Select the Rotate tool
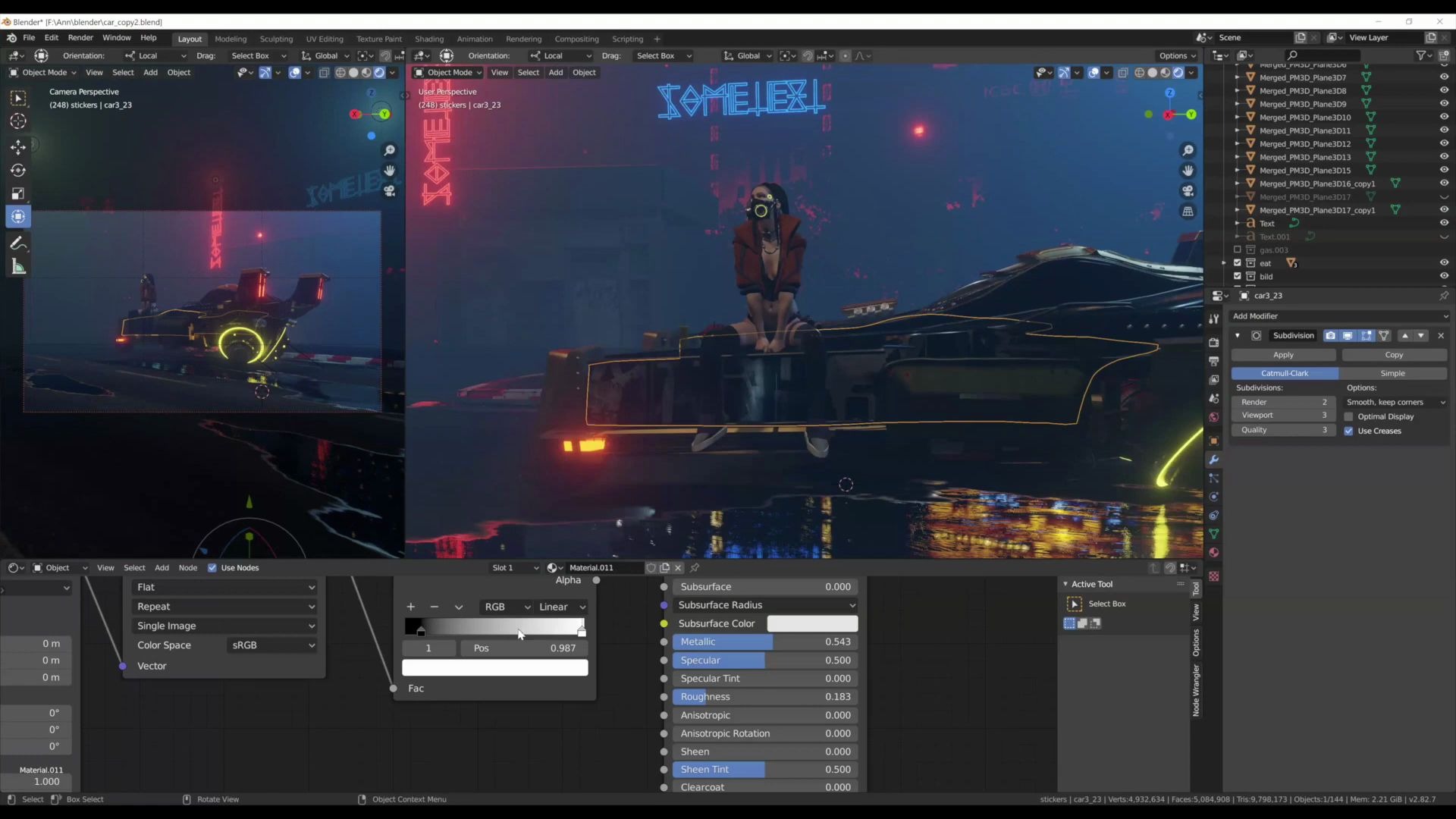The height and width of the screenshot is (819, 1456). pos(18,171)
